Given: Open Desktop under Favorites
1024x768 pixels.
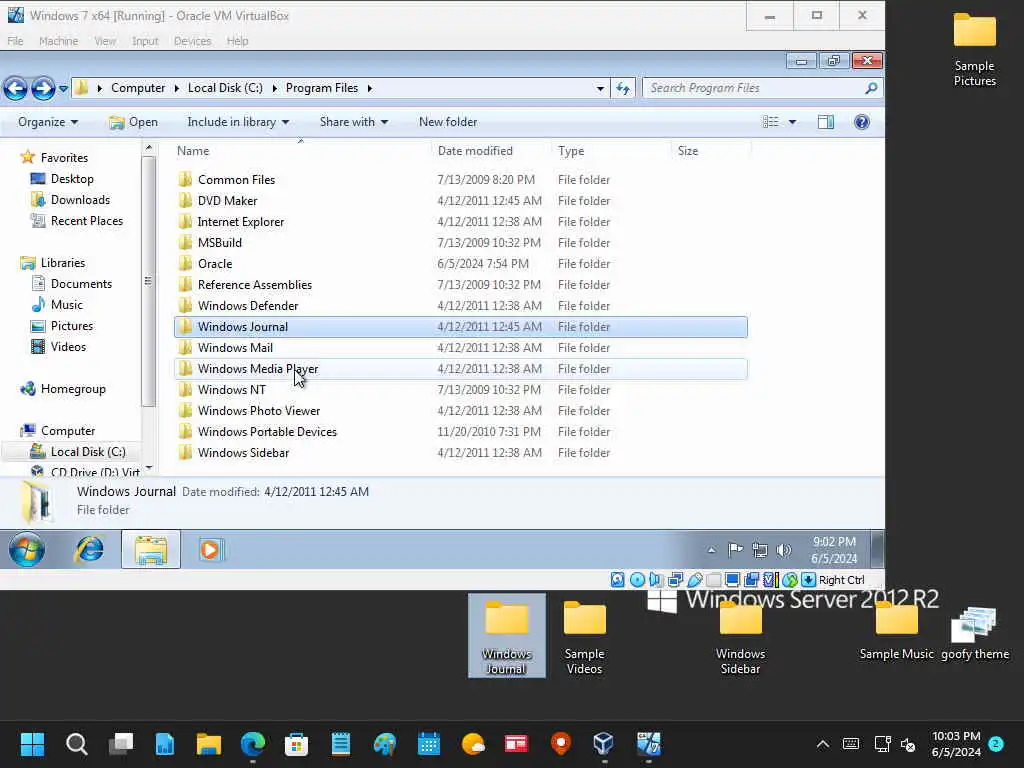Looking at the screenshot, I should pos(63,179).
